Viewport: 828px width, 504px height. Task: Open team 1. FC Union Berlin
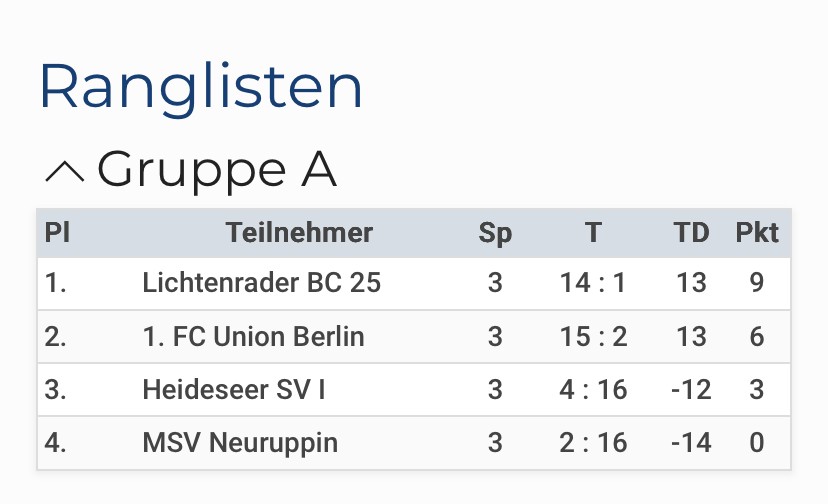click(x=253, y=336)
